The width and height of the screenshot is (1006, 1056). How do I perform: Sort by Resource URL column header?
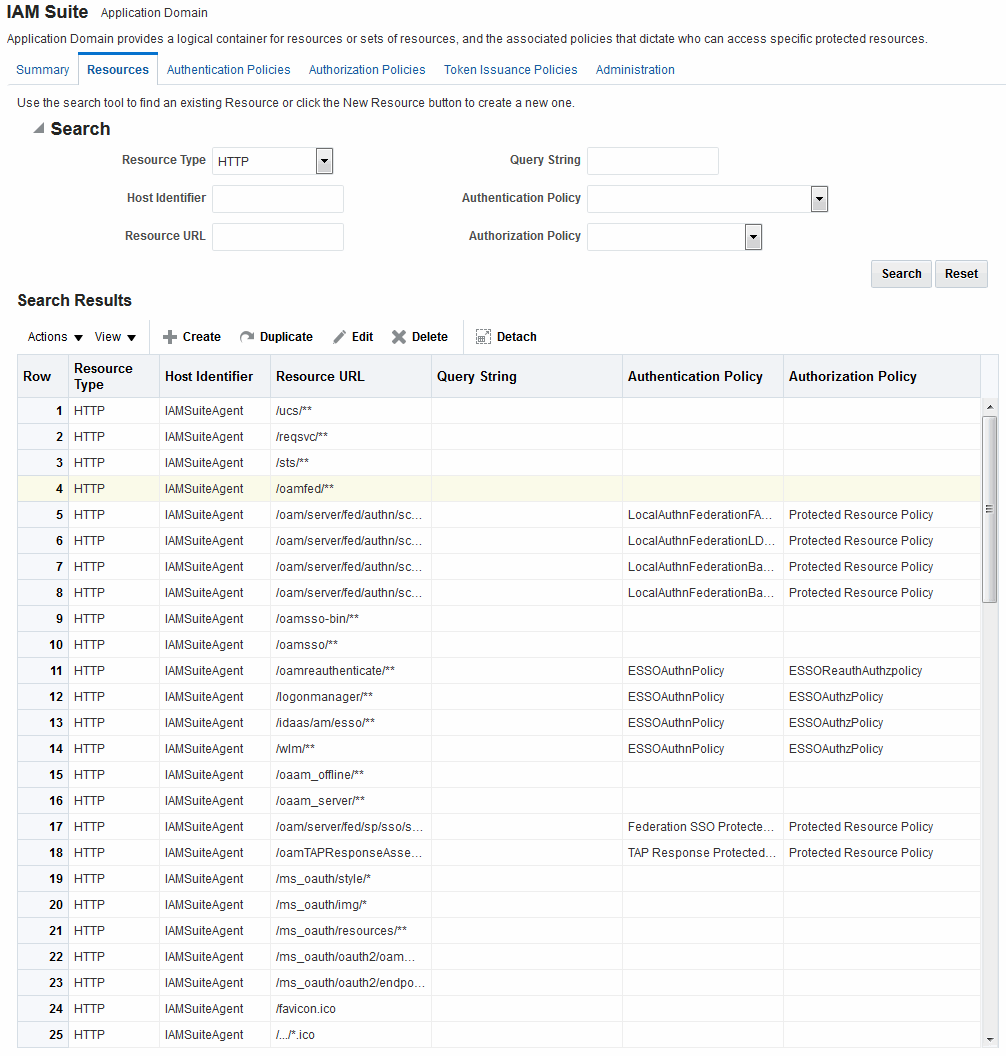[x=351, y=376]
